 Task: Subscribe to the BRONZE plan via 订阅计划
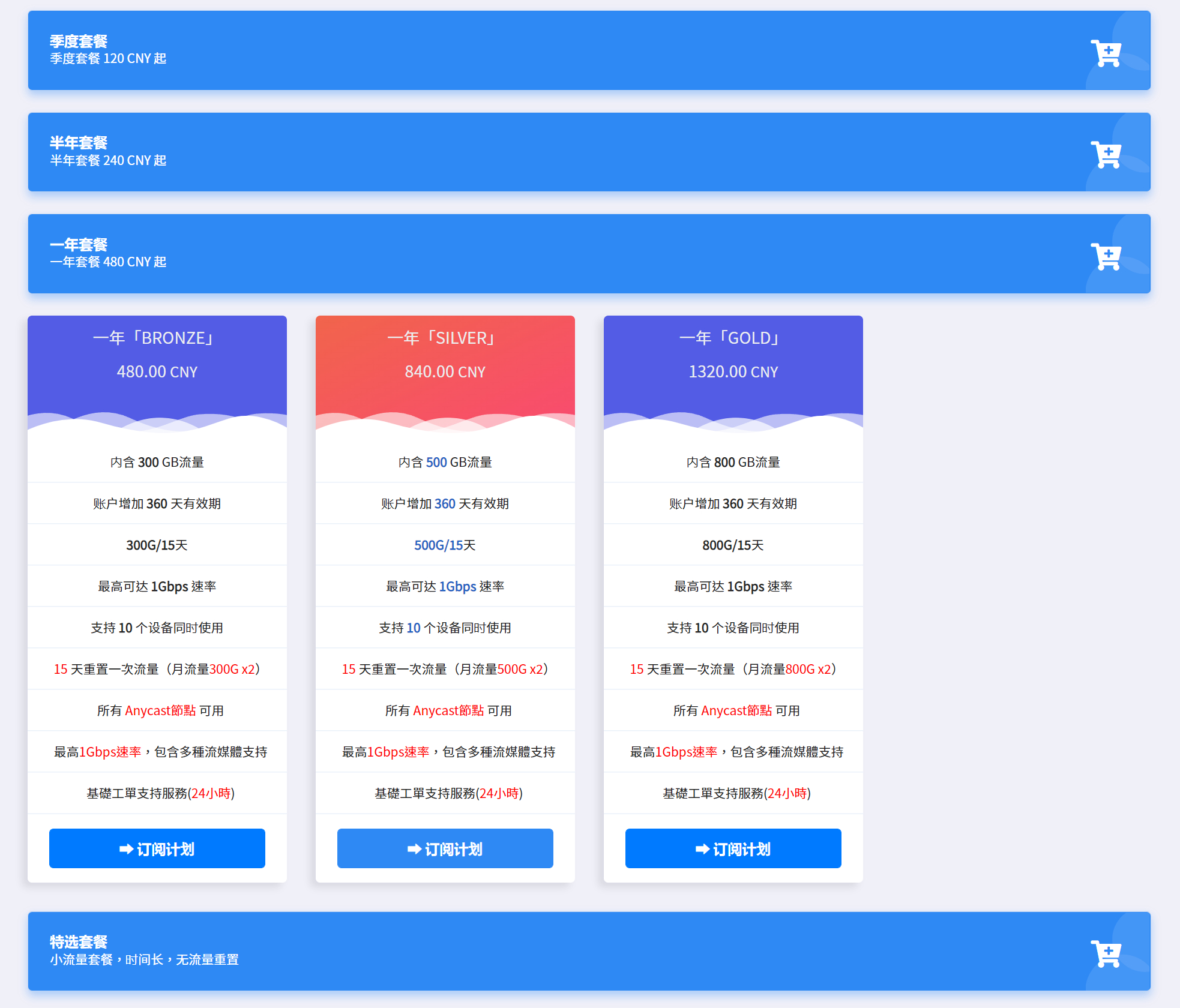(157, 848)
